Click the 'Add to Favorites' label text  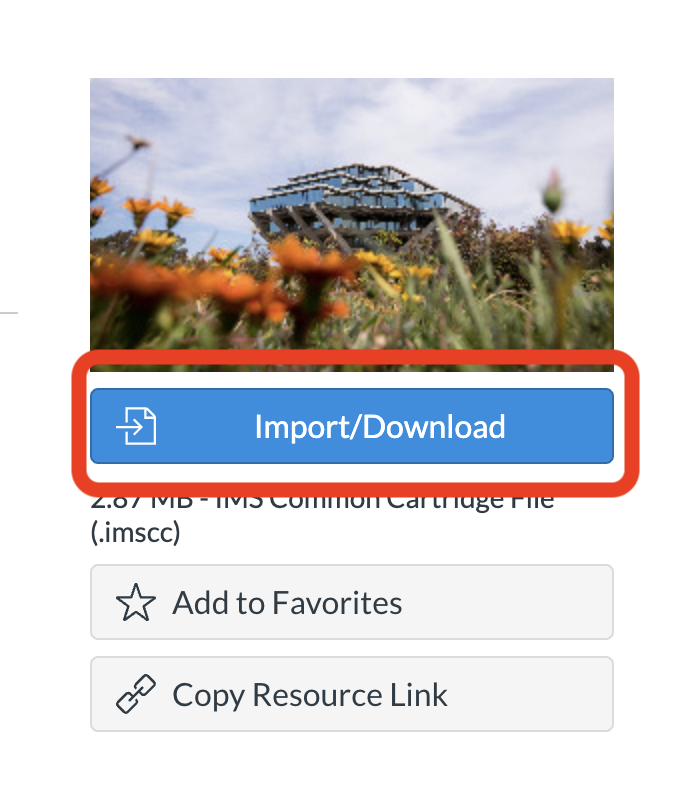tap(287, 603)
